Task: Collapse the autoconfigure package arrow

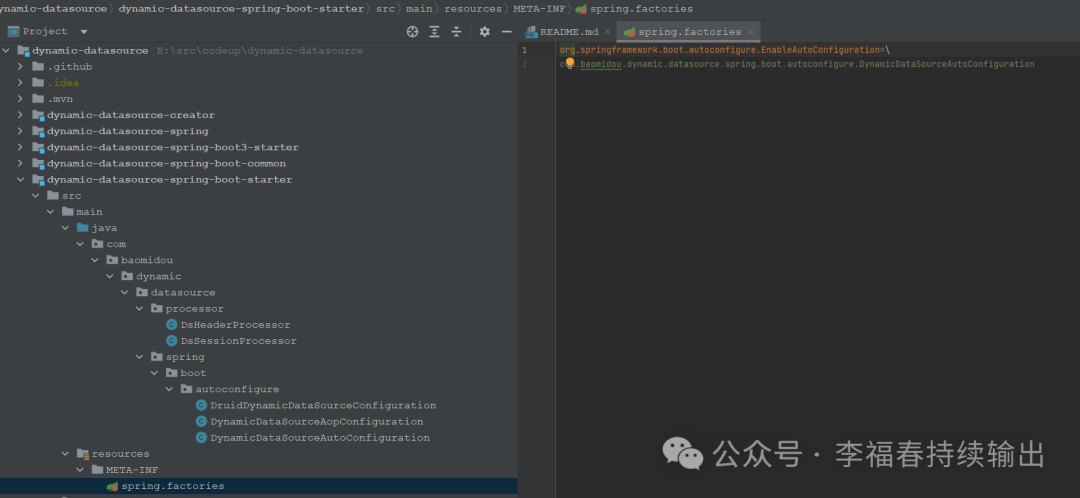Action: [169, 389]
